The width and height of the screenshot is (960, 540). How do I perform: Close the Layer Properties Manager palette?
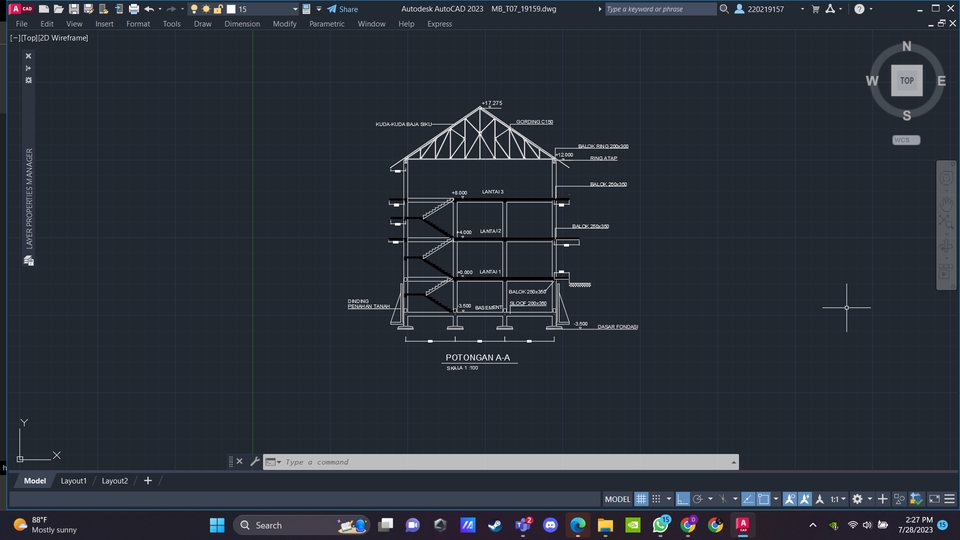(28, 56)
